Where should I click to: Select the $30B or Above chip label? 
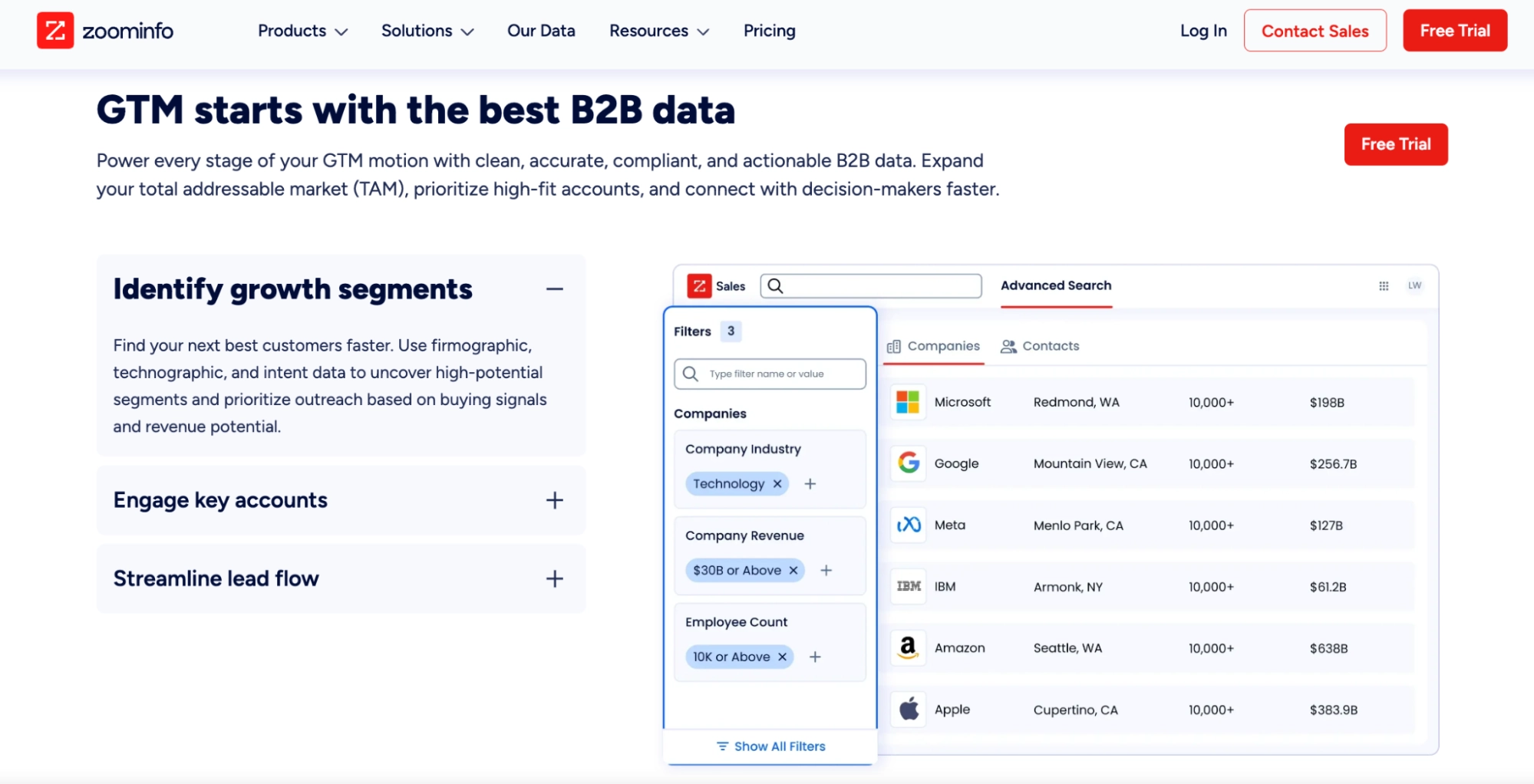(737, 571)
